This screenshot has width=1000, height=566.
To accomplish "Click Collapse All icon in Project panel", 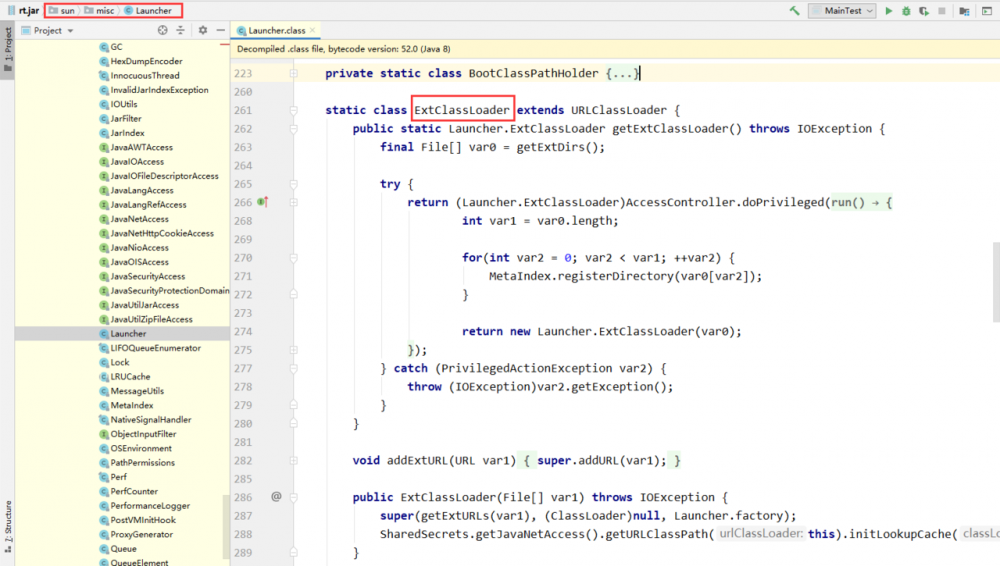I will click(180, 30).
